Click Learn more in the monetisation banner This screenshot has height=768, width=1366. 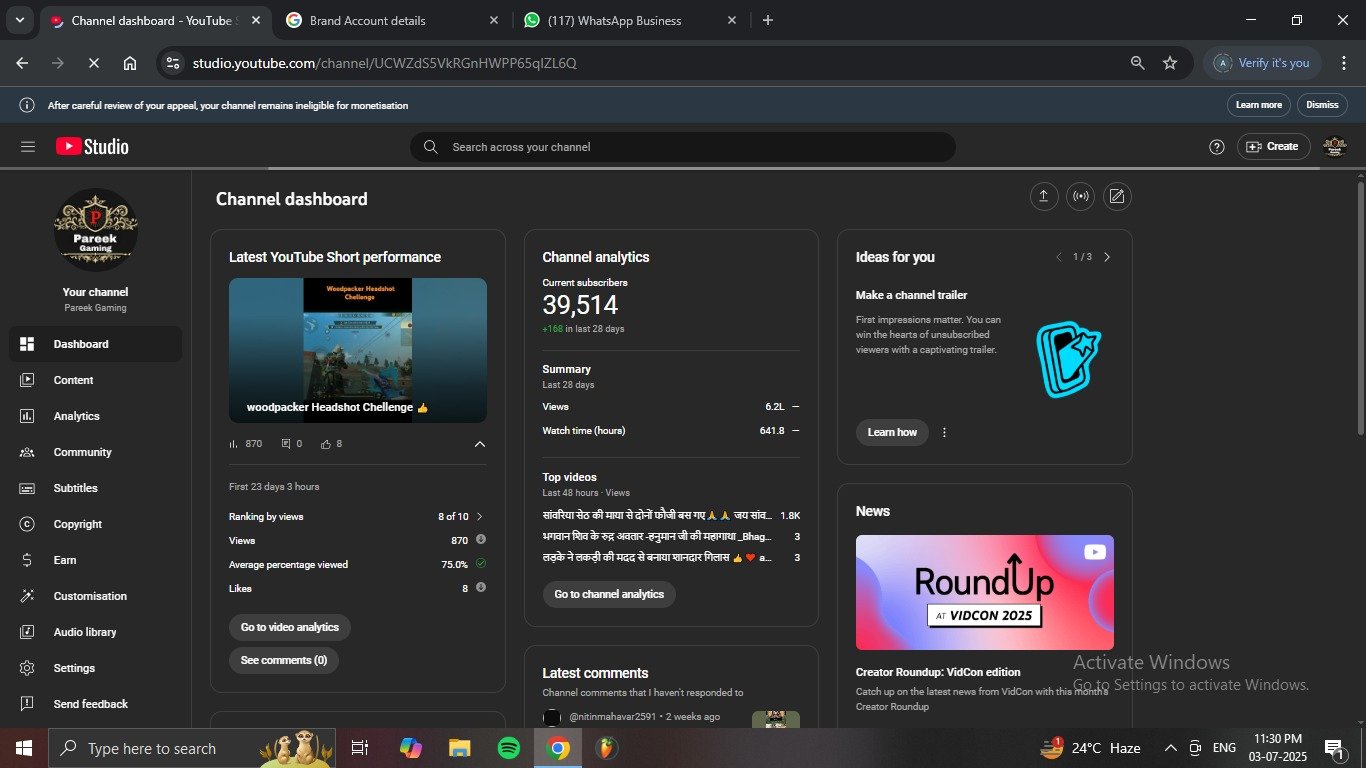[x=1258, y=105]
